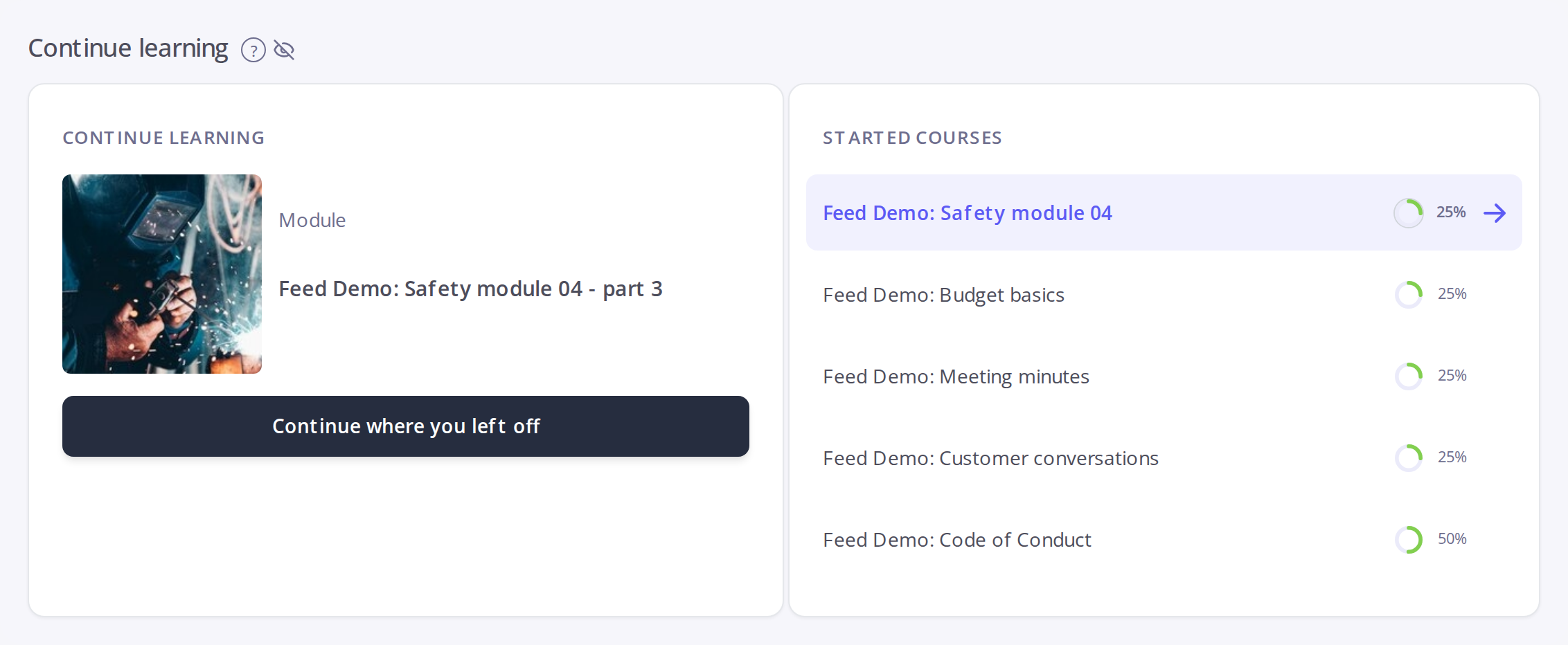Viewport: 1568px width, 645px height.
Task: Click the welder module thumbnail image
Action: (162, 274)
